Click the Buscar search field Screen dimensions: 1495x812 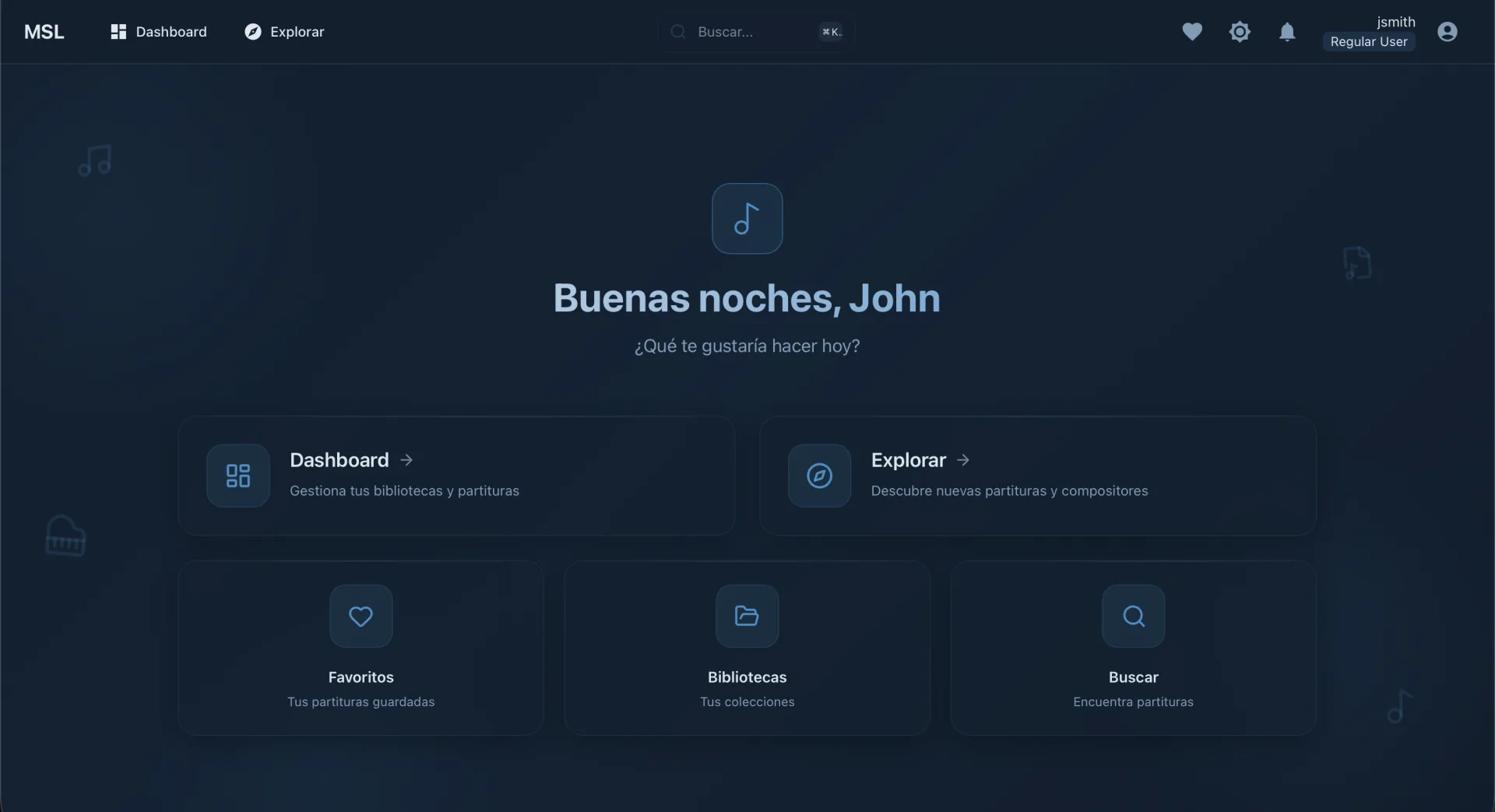tap(755, 32)
